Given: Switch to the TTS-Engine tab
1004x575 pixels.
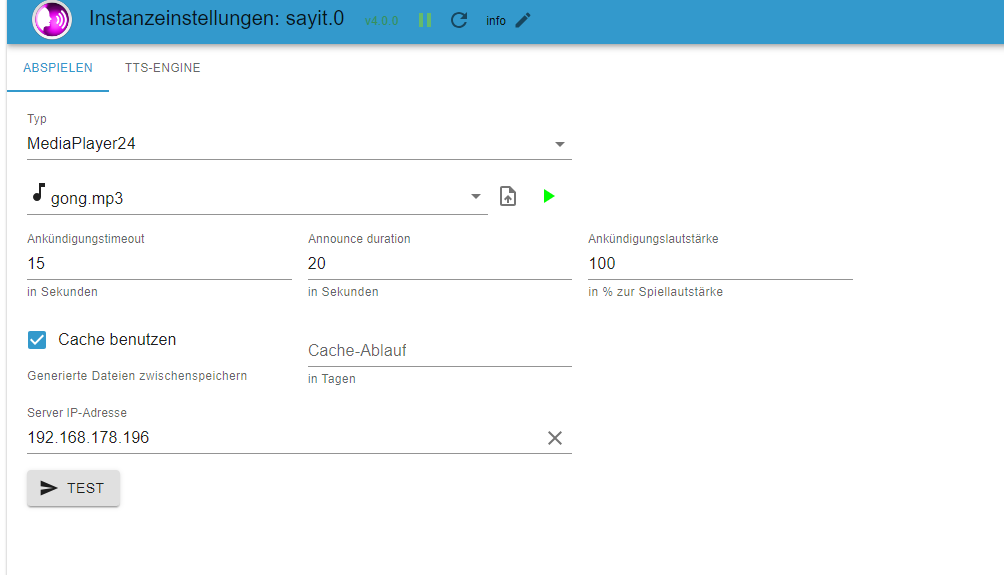Looking at the screenshot, I should pyautogui.click(x=162, y=68).
